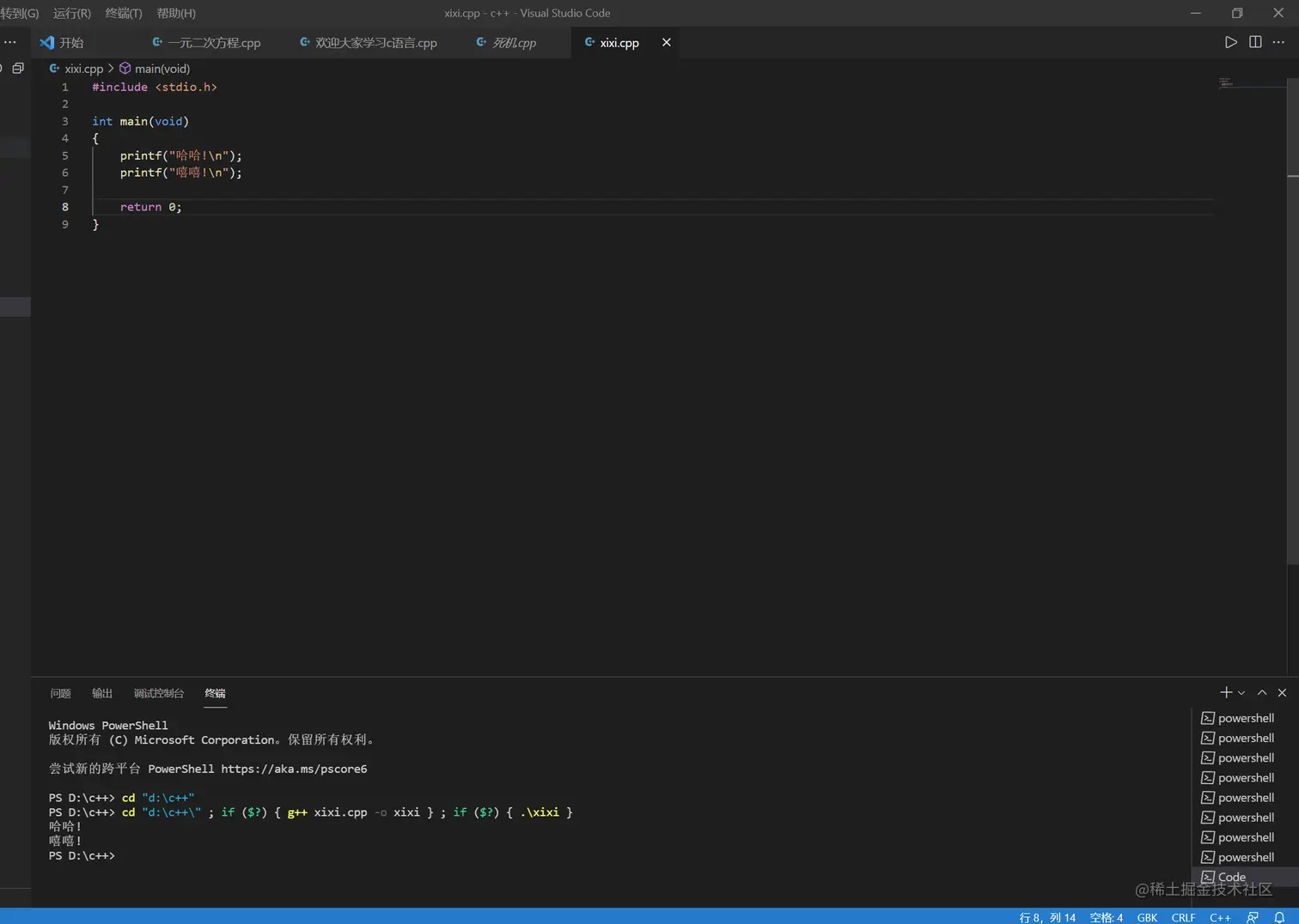Screen dimensions: 1299x924
Task: Place cursor on the printf("哈哈!\n") line
Action: 180,155
